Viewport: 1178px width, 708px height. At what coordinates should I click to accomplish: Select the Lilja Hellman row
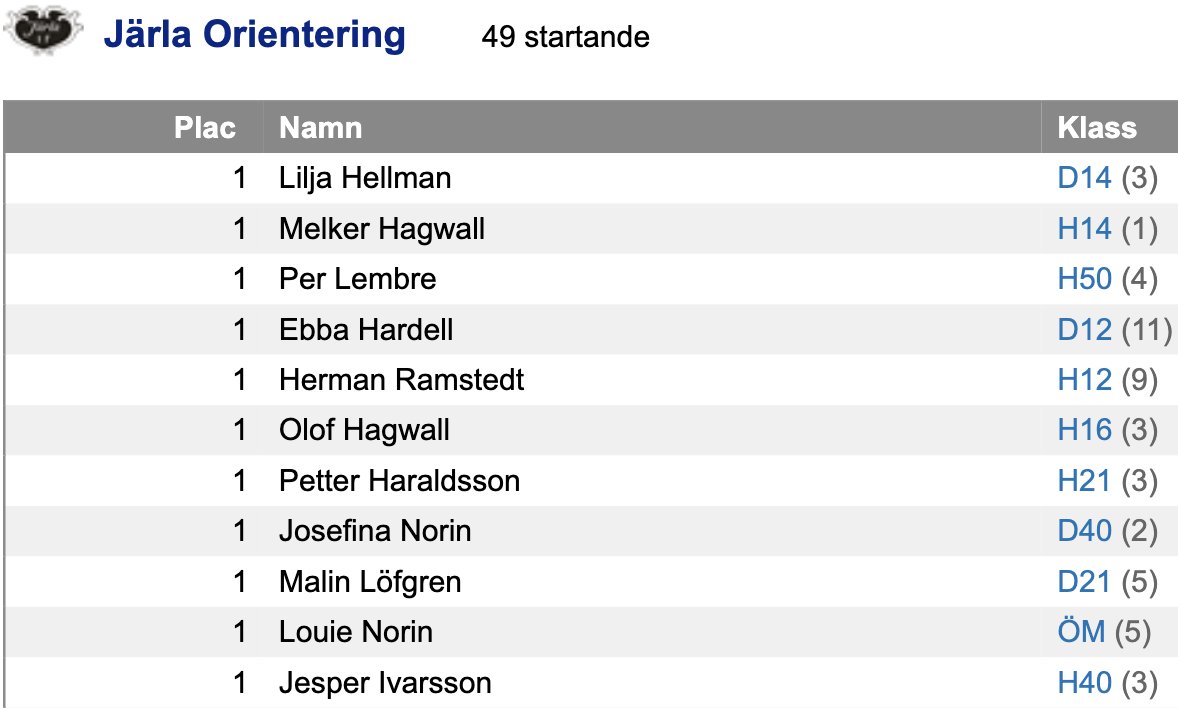(x=591, y=178)
